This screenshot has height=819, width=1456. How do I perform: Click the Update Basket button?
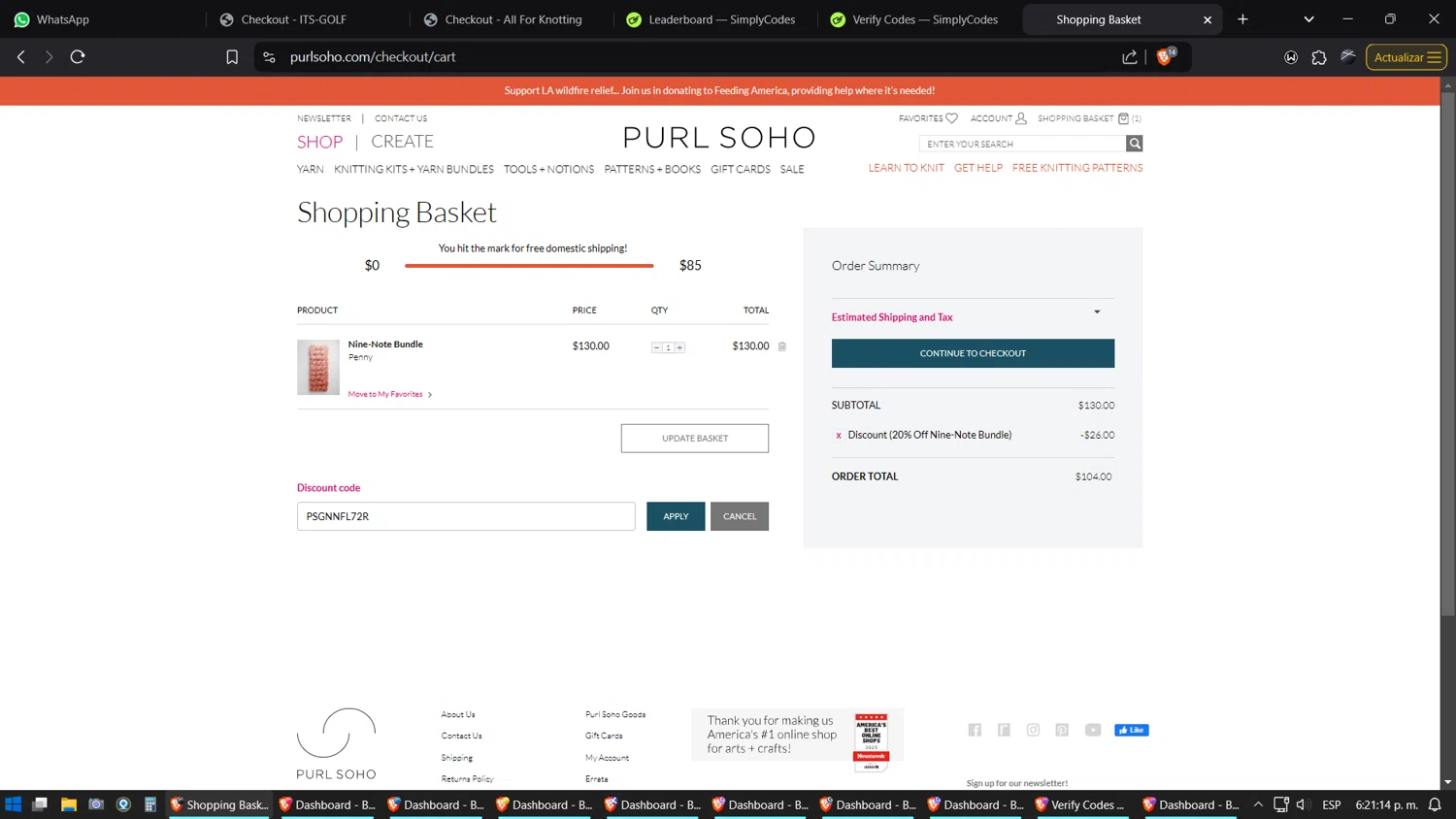[x=695, y=439]
